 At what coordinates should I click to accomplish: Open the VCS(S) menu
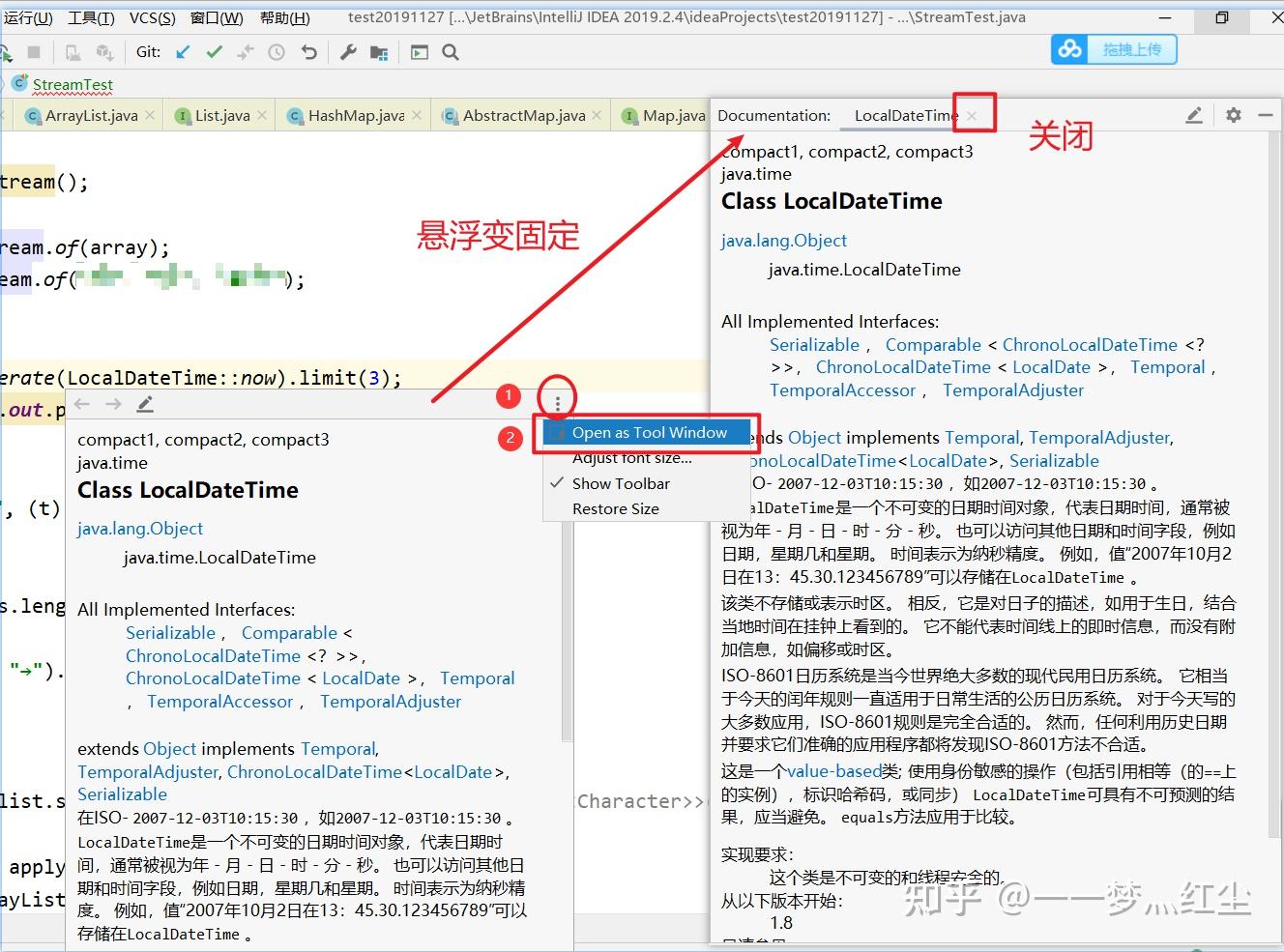click(153, 17)
